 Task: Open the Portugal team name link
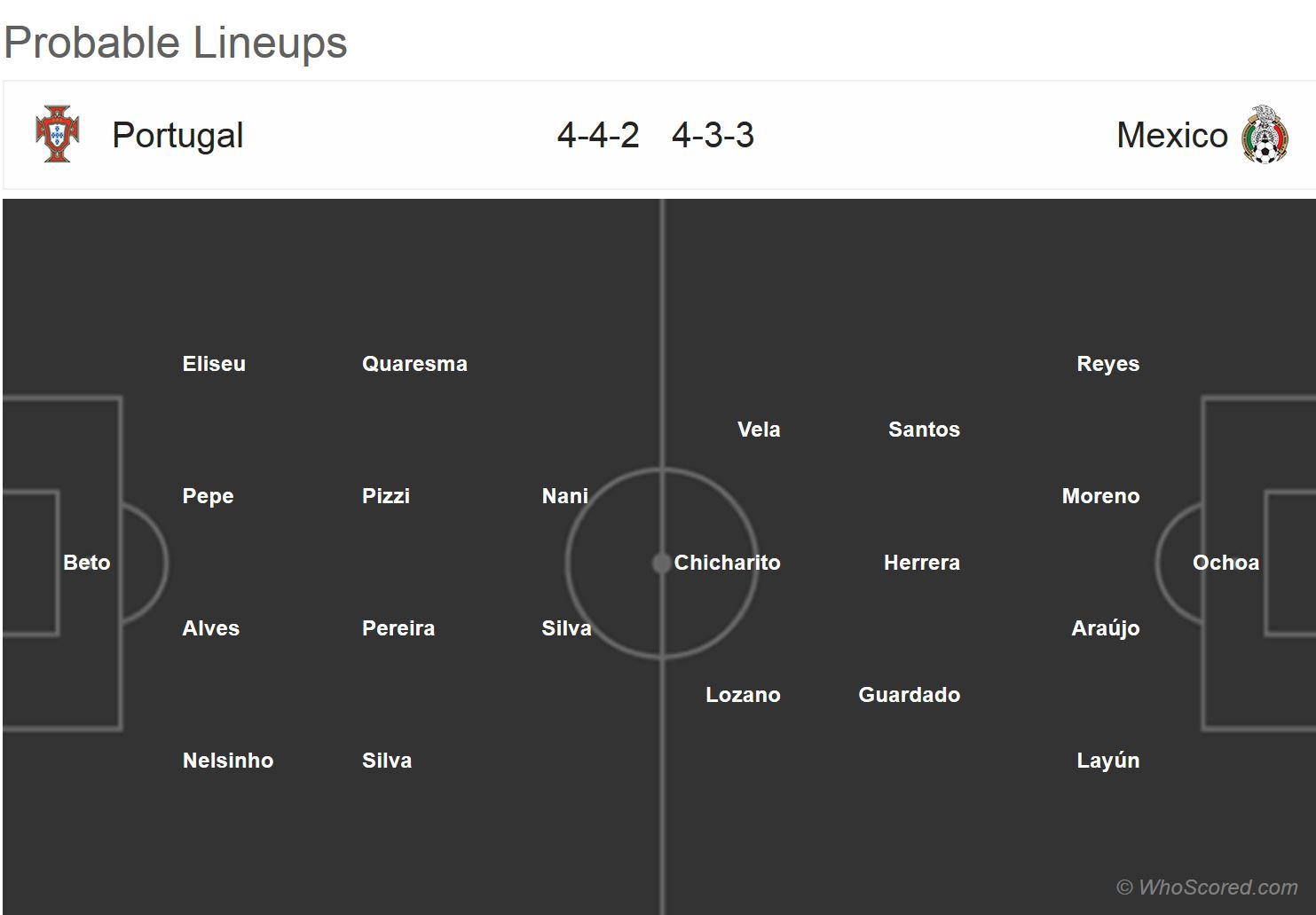177,135
